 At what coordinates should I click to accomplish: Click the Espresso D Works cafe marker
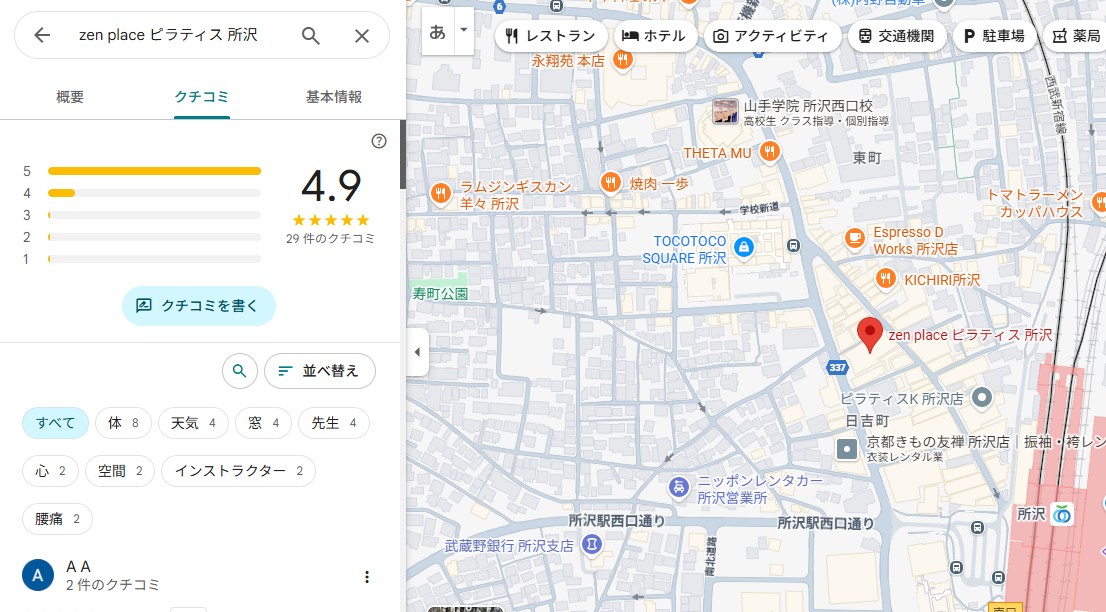point(853,237)
